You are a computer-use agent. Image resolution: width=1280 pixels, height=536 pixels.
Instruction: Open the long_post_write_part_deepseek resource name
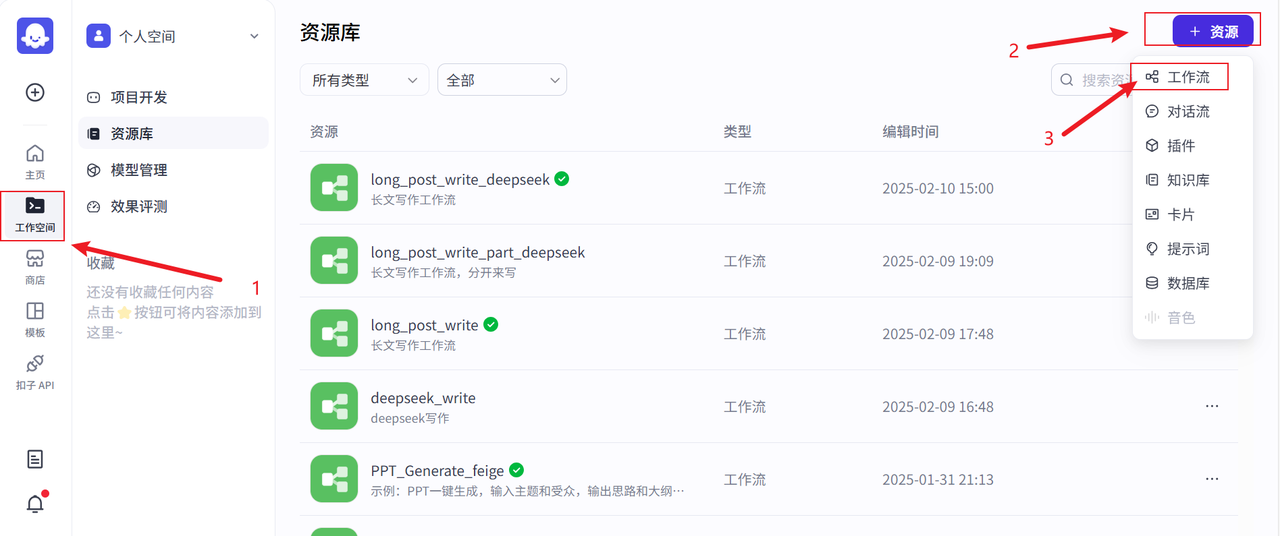pyautogui.click(x=478, y=252)
